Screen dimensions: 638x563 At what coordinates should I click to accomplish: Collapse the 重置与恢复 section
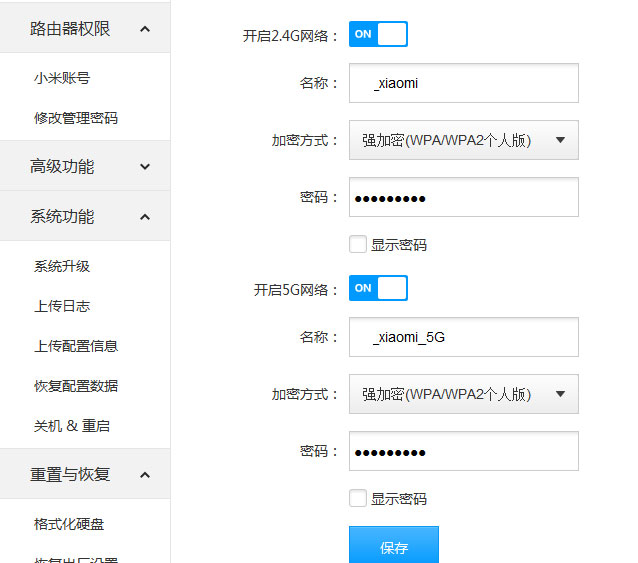[x=85, y=474]
